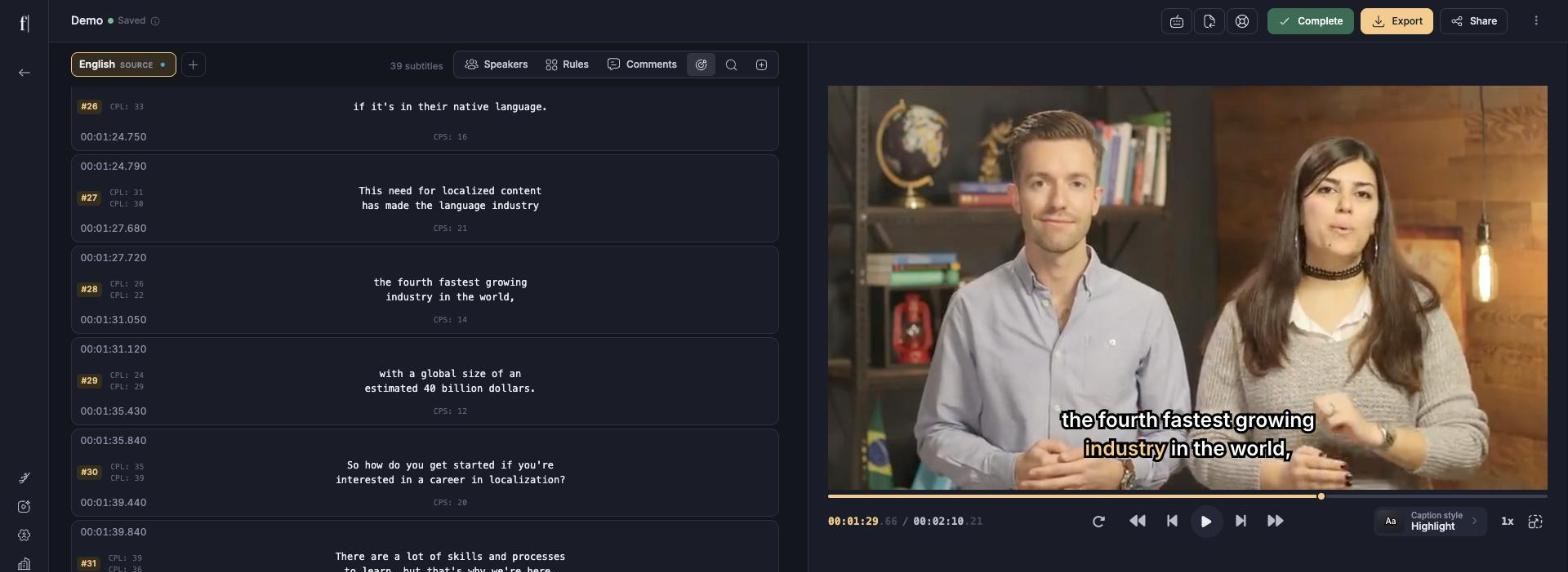Click the end time 00:01:31.050
Viewport: 1568px width, 572px height.
pos(113,320)
